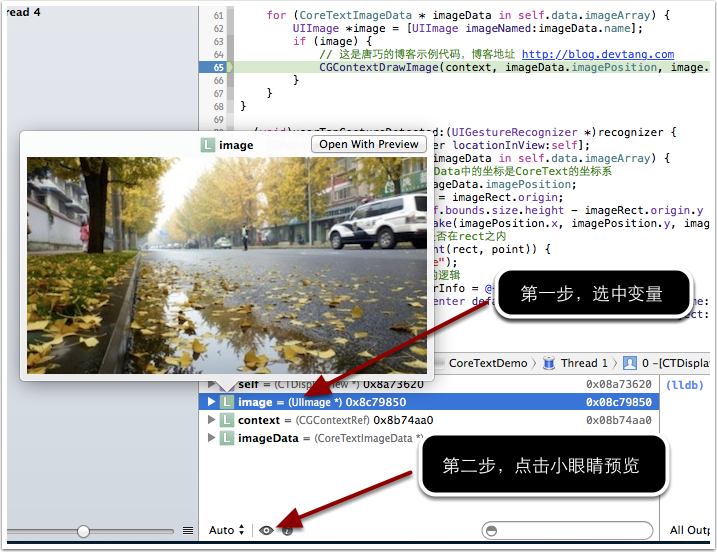
Task: Click the list icon beside the slider
Action: pyautogui.click(x=188, y=530)
